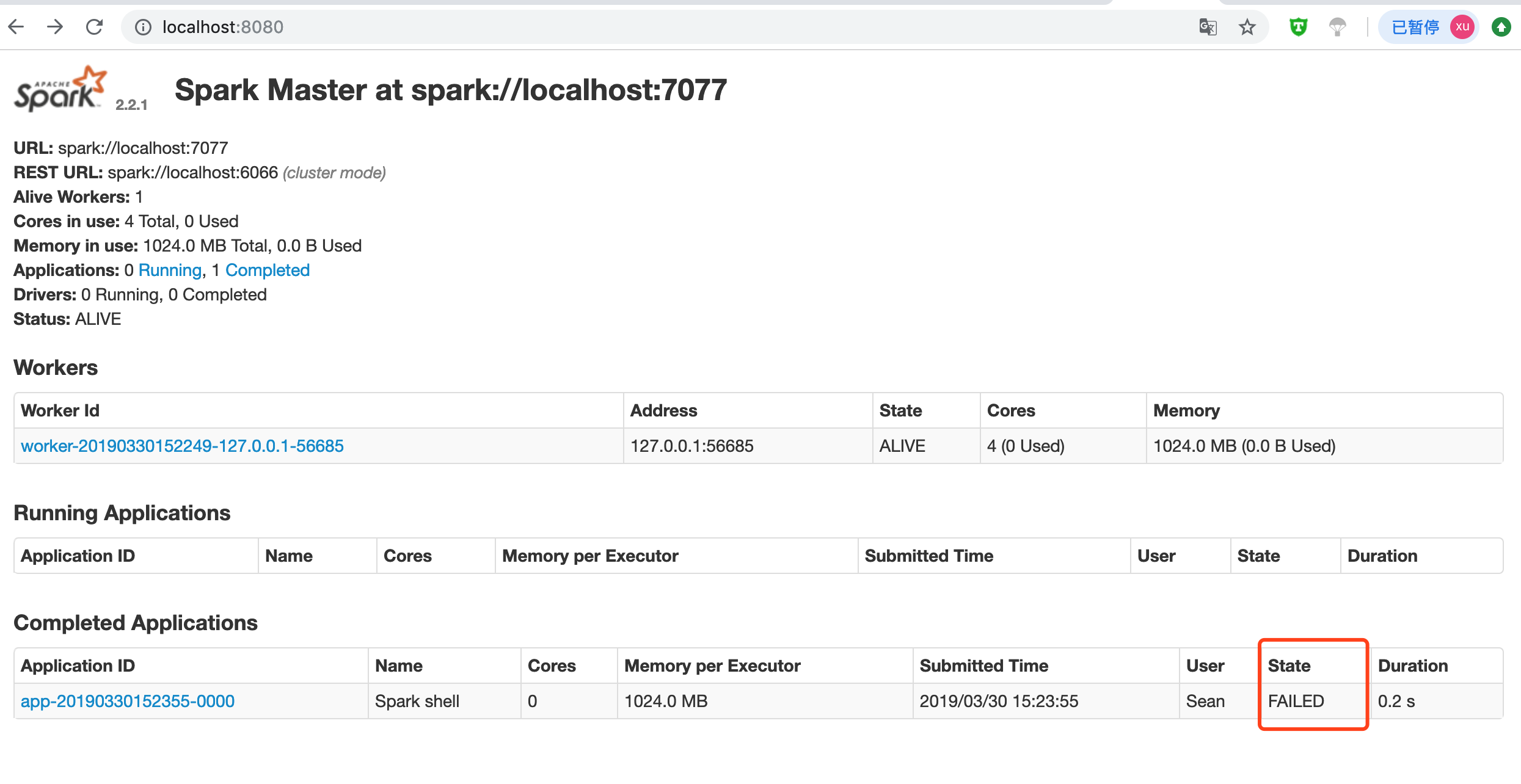Click the green update arrow icon

pyautogui.click(x=1501, y=27)
